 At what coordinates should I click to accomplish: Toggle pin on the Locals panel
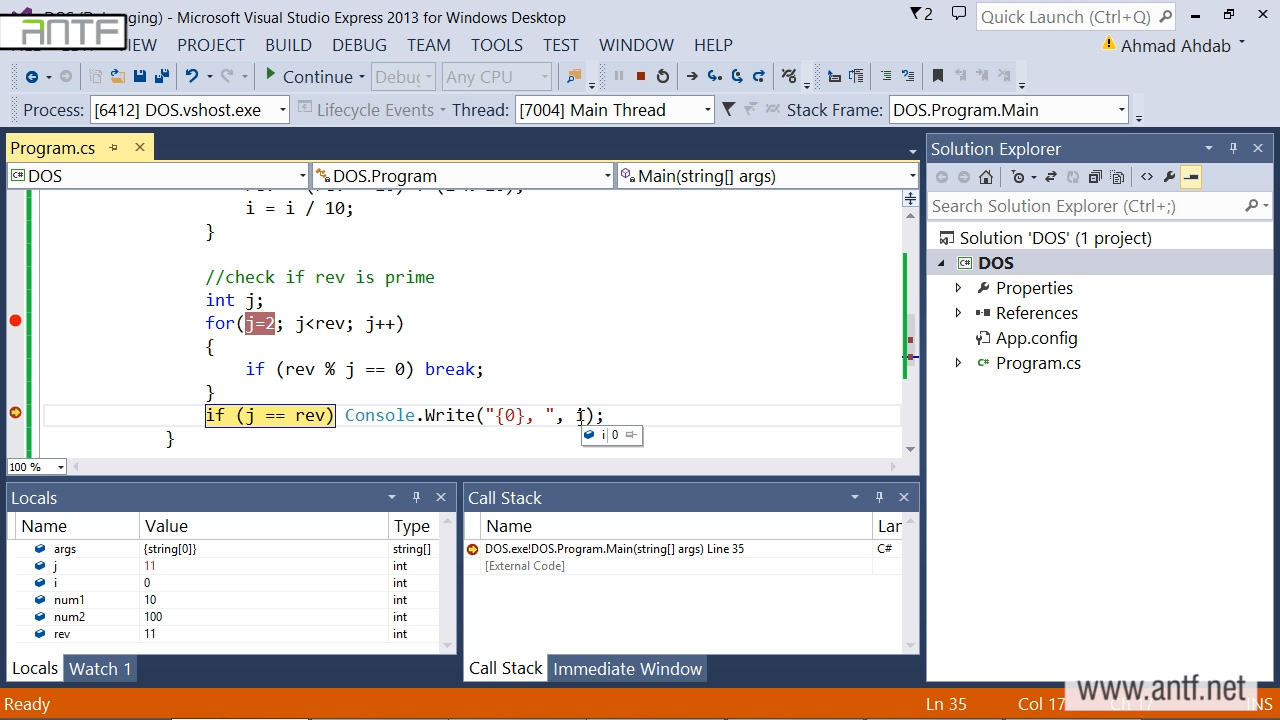416,497
